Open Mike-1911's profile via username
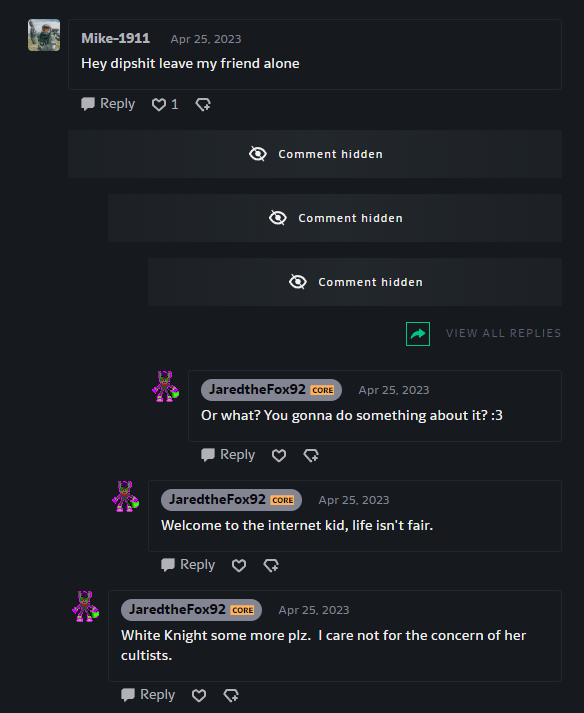This screenshot has width=584, height=713. [x=116, y=39]
